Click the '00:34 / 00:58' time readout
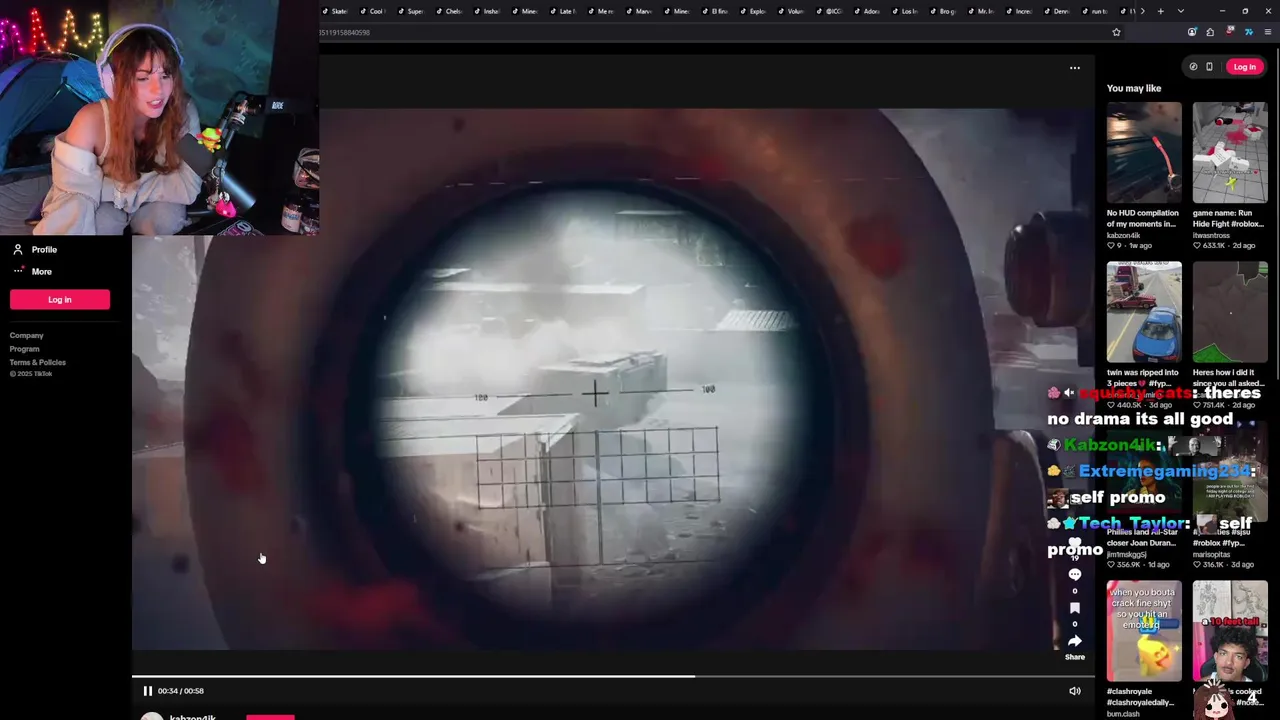This screenshot has width=1280, height=720. [181, 691]
